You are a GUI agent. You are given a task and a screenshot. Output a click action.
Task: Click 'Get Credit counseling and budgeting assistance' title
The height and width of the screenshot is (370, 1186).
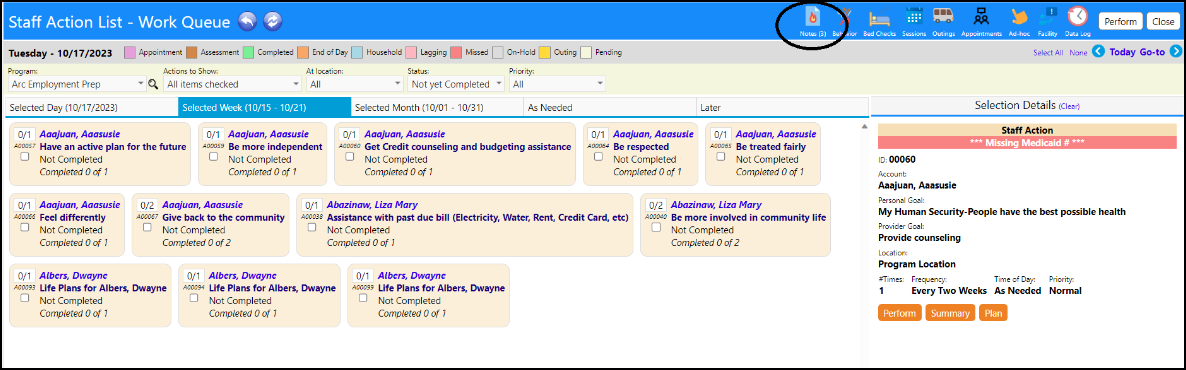point(467,147)
